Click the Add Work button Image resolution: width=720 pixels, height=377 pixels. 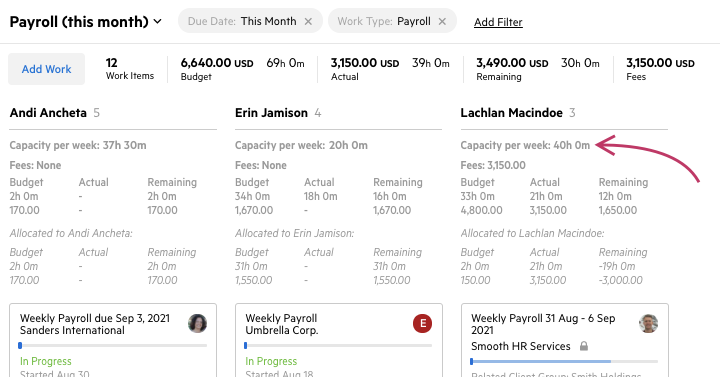pos(46,69)
